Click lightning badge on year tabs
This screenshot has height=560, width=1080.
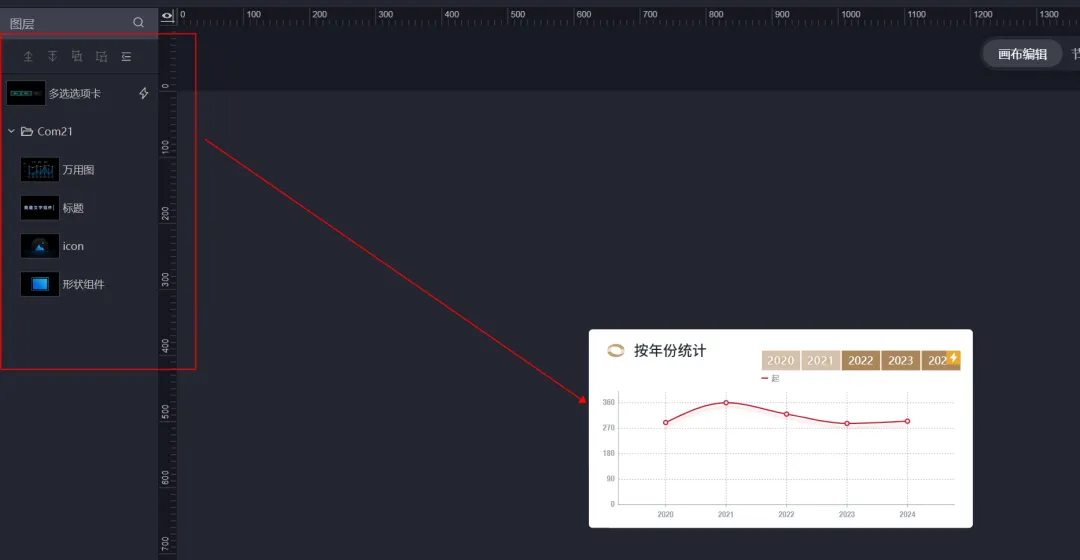[953, 357]
